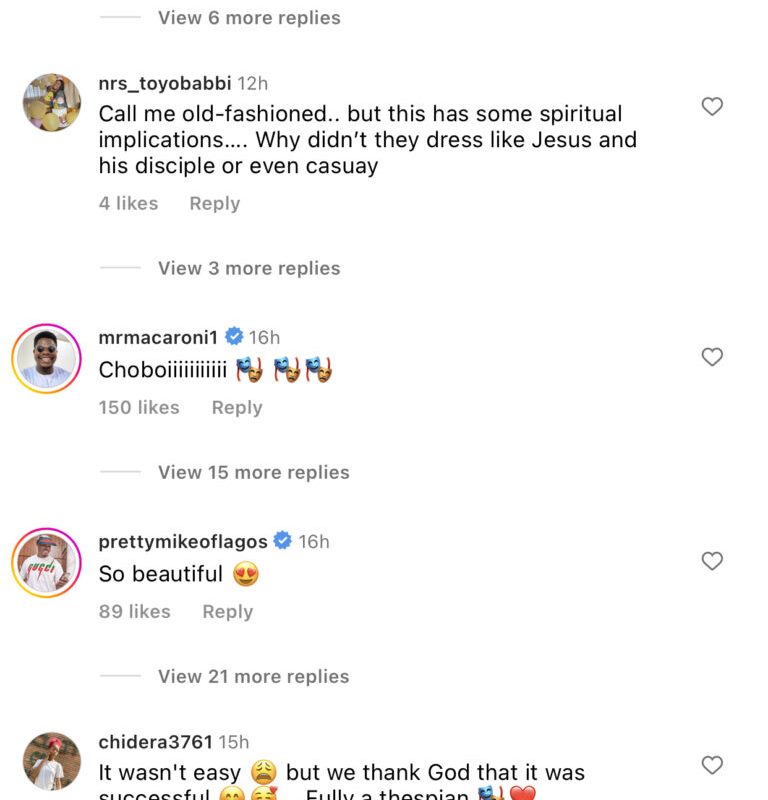Reply to prettymikeoflagos's comment
Image resolution: width=768 pixels, height=800 pixels.
point(228,611)
